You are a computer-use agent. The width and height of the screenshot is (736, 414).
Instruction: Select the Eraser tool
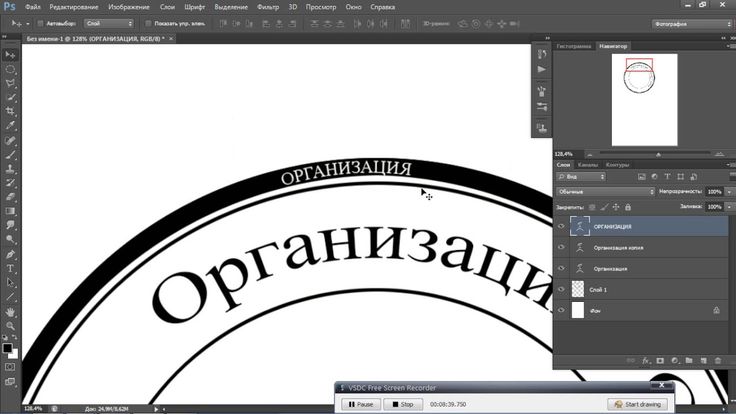(x=10, y=197)
